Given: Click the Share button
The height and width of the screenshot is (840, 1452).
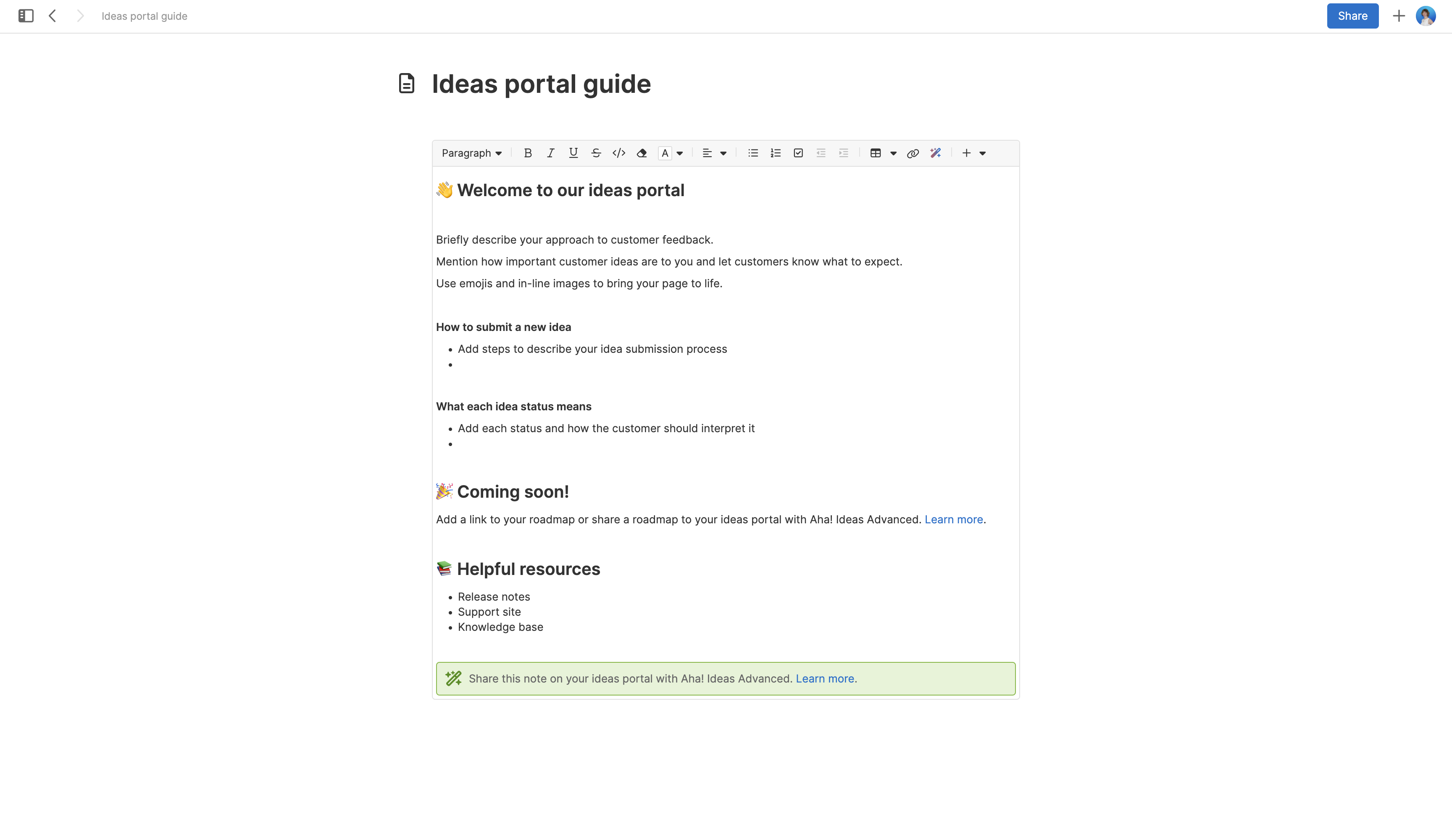Looking at the screenshot, I should (x=1352, y=16).
